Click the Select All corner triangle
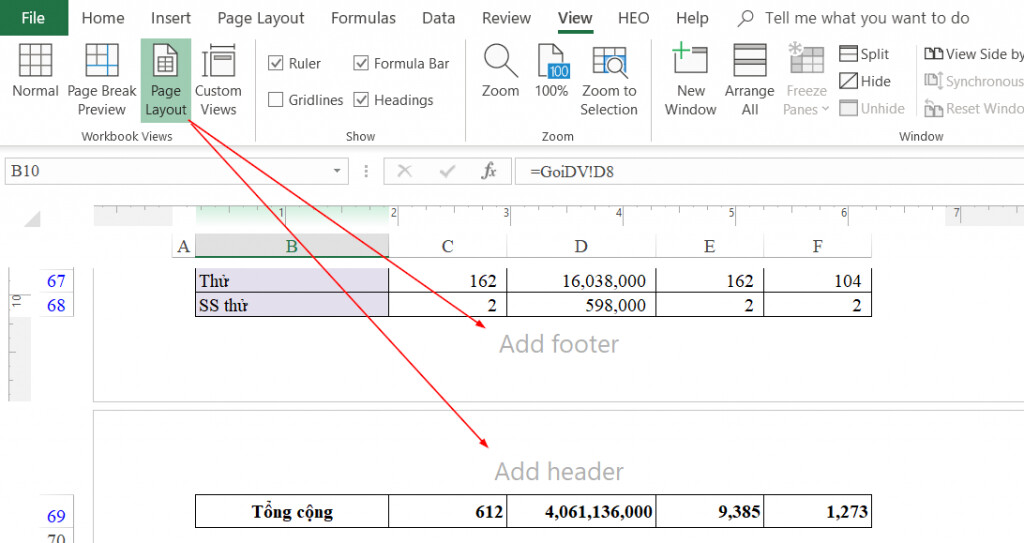1024x543 pixels. tap(32, 219)
